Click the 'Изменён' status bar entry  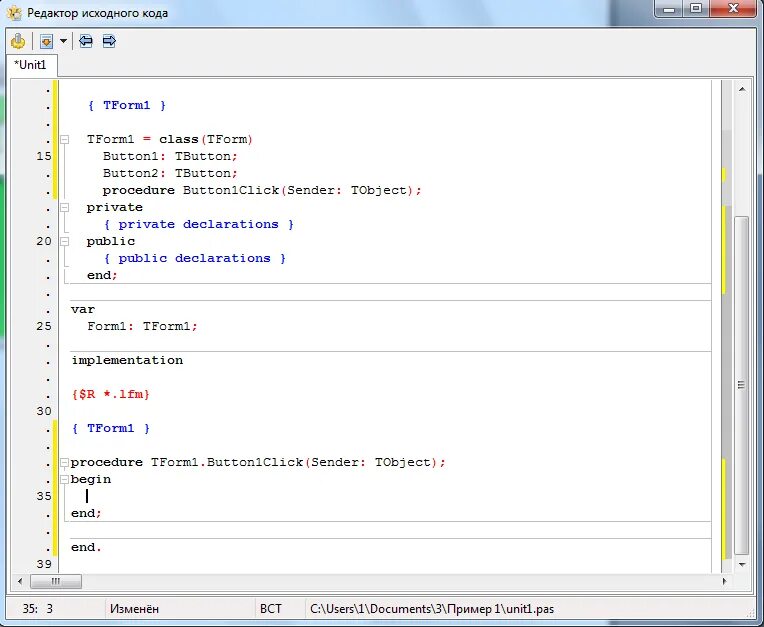pyautogui.click(x=134, y=609)
